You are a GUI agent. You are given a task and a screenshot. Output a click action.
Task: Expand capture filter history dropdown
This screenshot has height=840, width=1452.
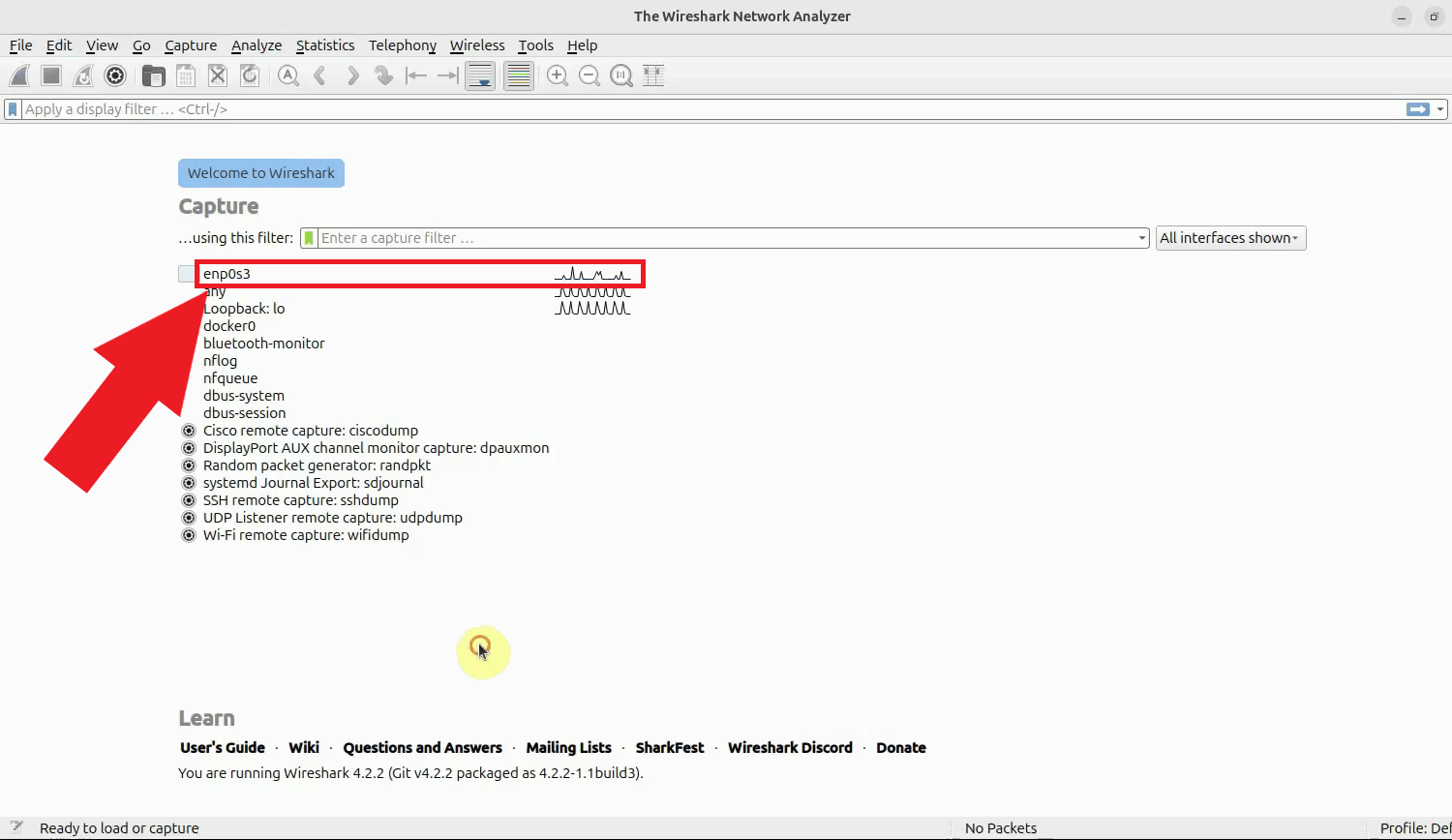[x=1142, y=238]
